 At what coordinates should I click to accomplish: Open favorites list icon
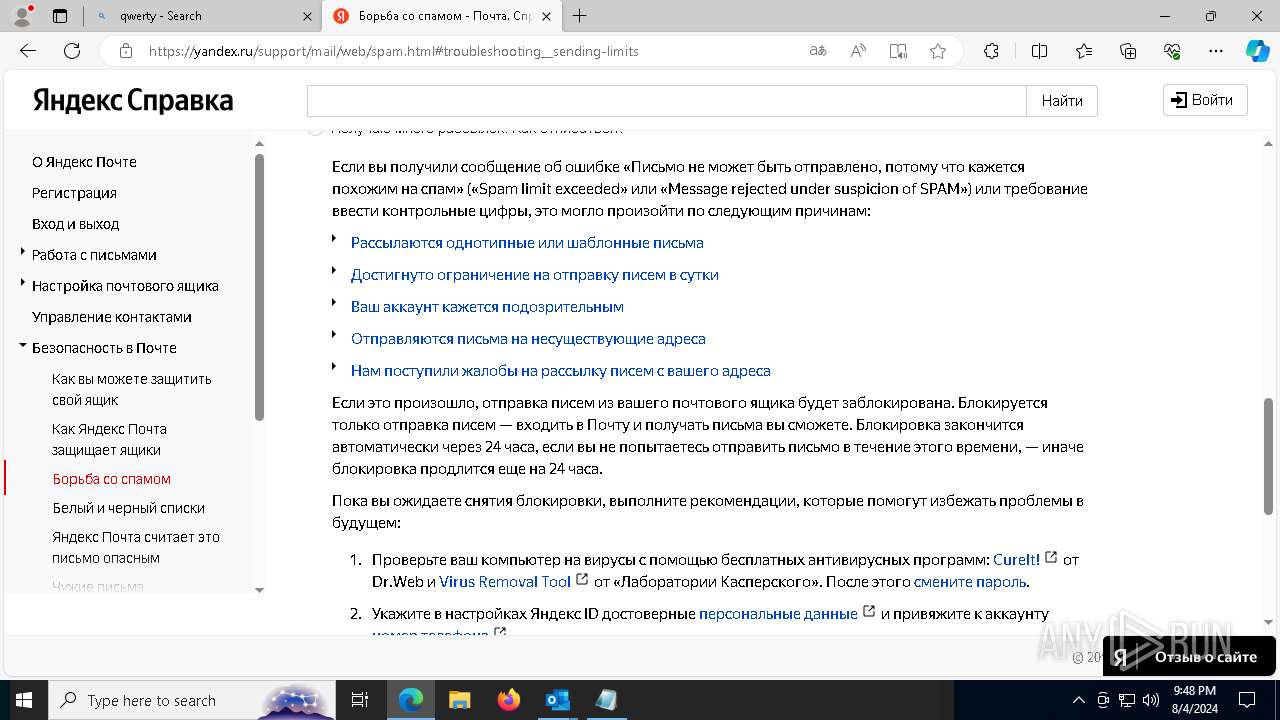1084,51
